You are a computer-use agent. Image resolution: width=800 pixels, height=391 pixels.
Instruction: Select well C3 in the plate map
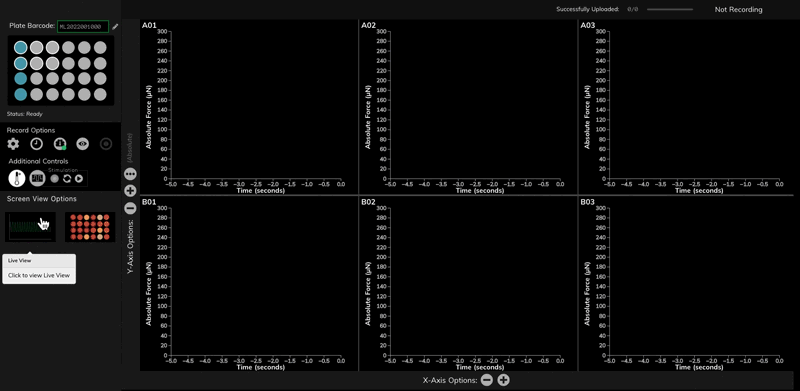[x=52, y=79]
